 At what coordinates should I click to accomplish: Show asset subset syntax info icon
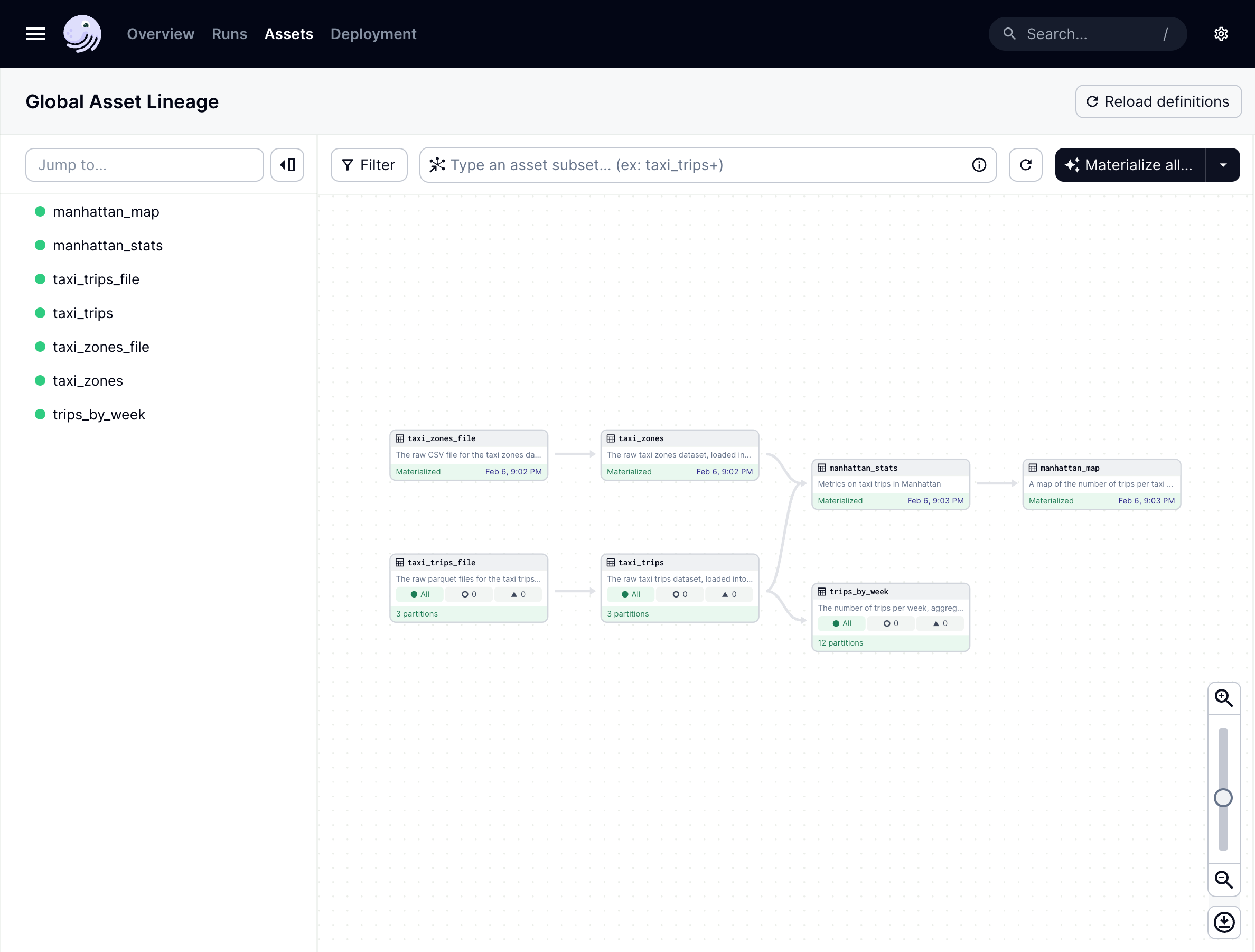[979, 165]
